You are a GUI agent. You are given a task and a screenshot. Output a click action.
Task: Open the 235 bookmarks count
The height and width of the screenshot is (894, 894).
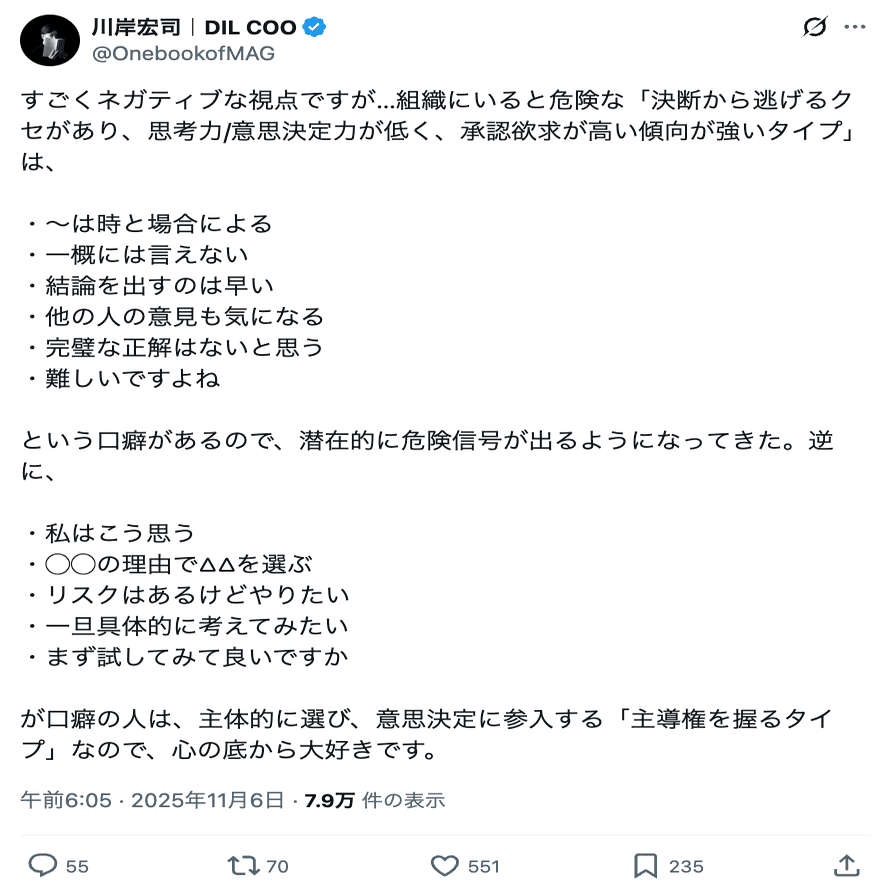point(686,867)
